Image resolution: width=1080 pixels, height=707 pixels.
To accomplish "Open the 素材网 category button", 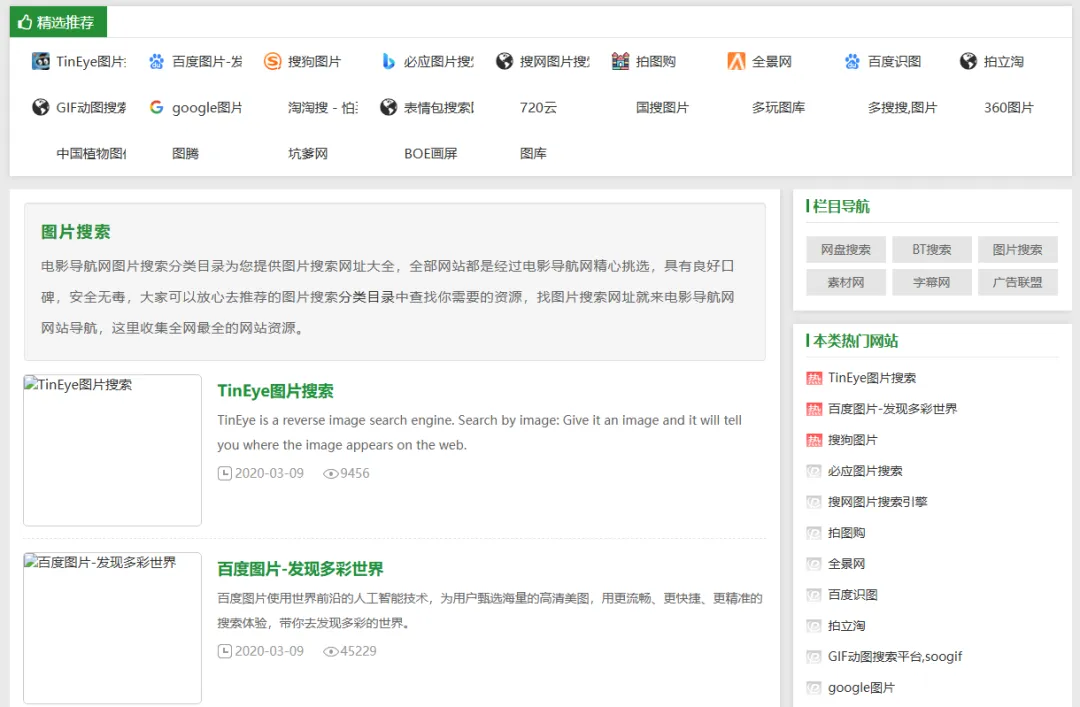I will point(846,282).
